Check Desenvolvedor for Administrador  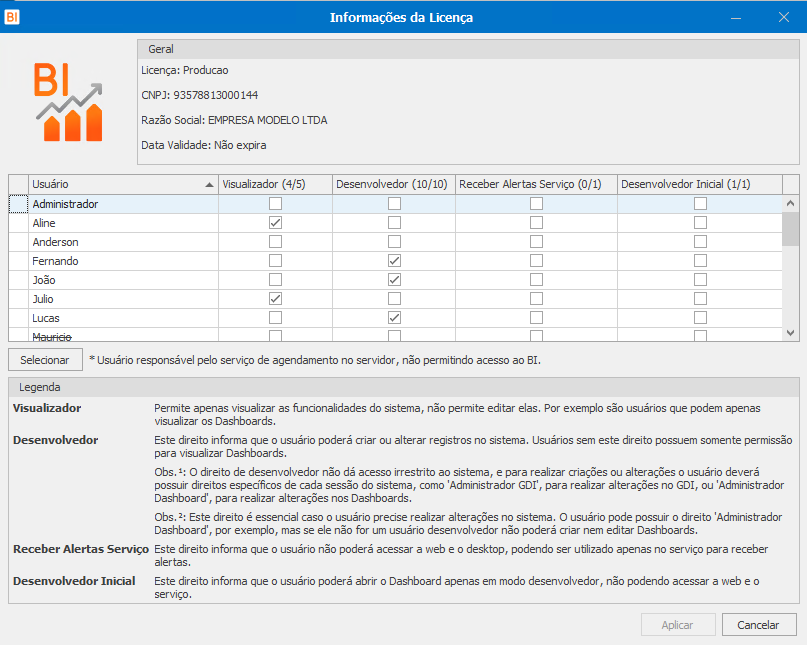(394, 204)
